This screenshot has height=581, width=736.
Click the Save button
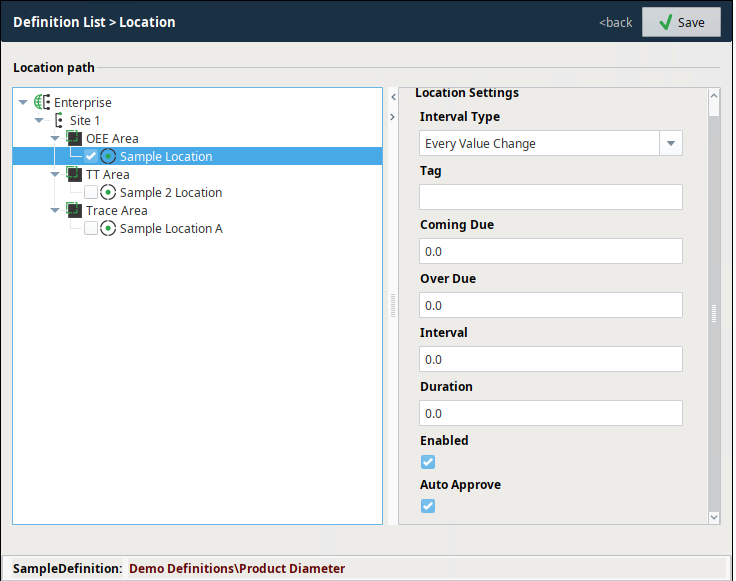coord(681,22)
